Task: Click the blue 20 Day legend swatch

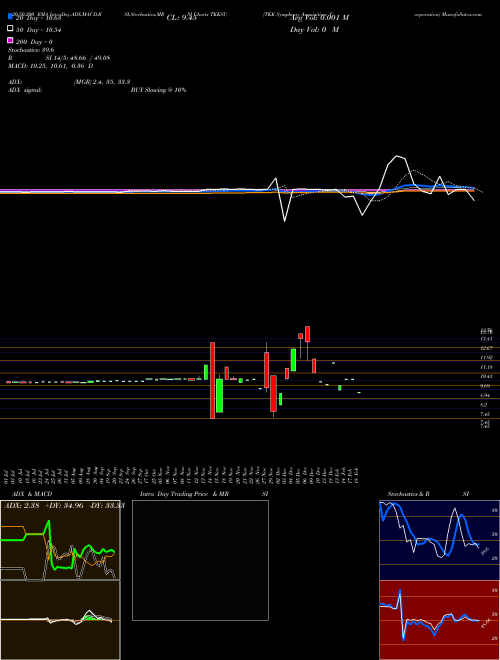Action: (10, 17)
